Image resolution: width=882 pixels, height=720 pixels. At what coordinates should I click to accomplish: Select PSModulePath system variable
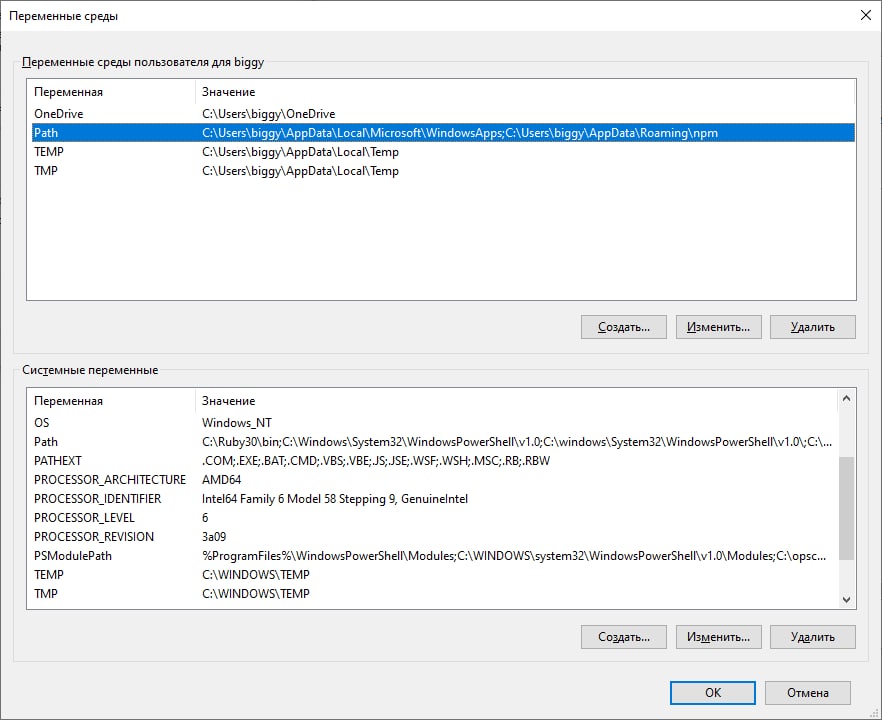coord(433,556)
